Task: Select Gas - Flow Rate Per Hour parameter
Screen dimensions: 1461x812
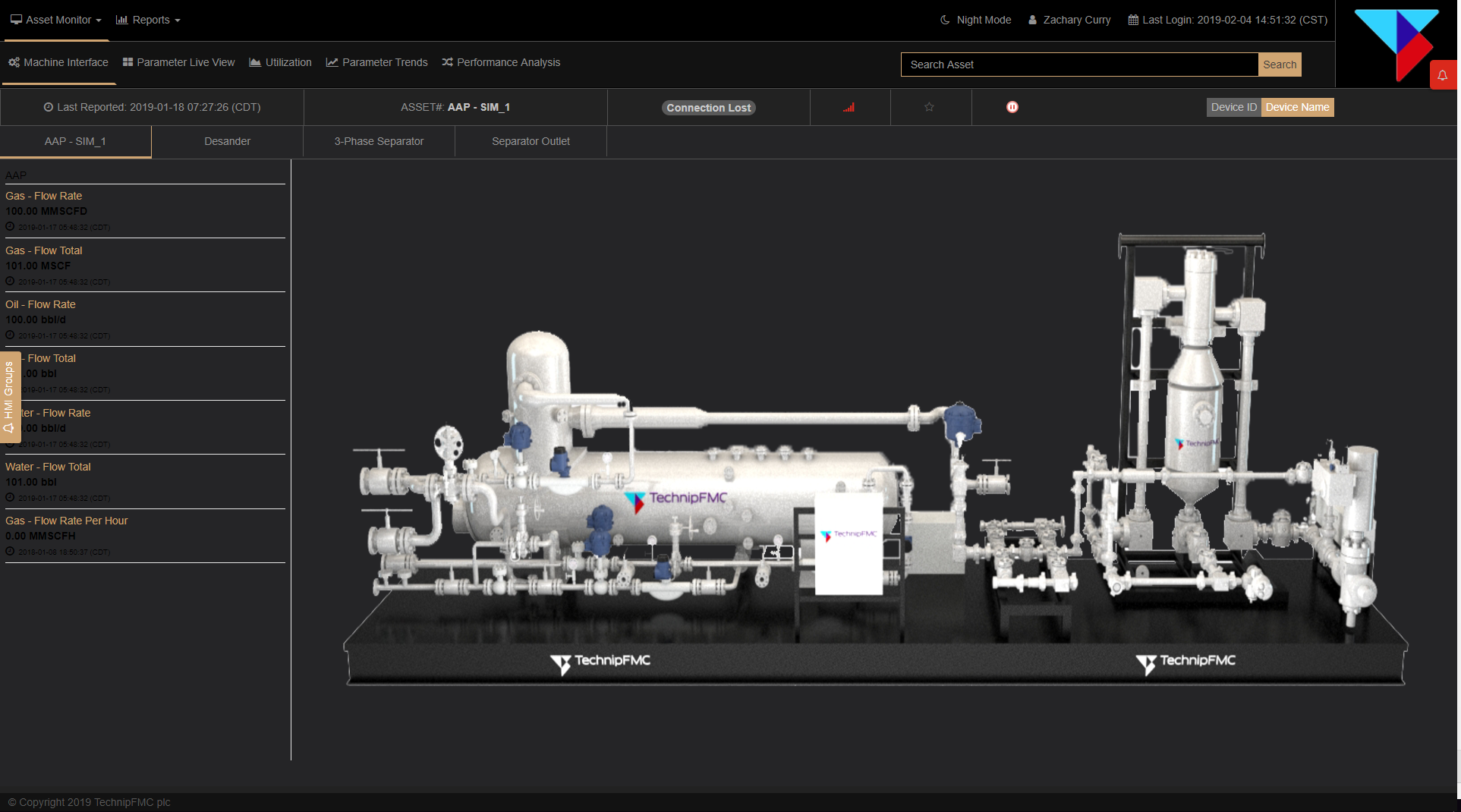Action: tap(67, 521)
